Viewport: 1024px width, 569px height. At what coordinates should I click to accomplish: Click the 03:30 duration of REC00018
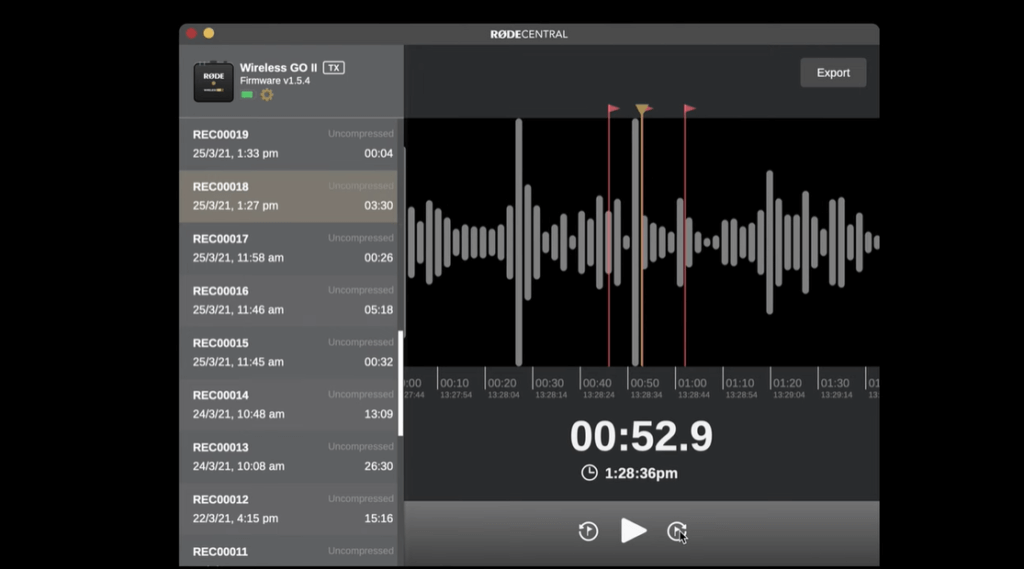coord(379,206)
